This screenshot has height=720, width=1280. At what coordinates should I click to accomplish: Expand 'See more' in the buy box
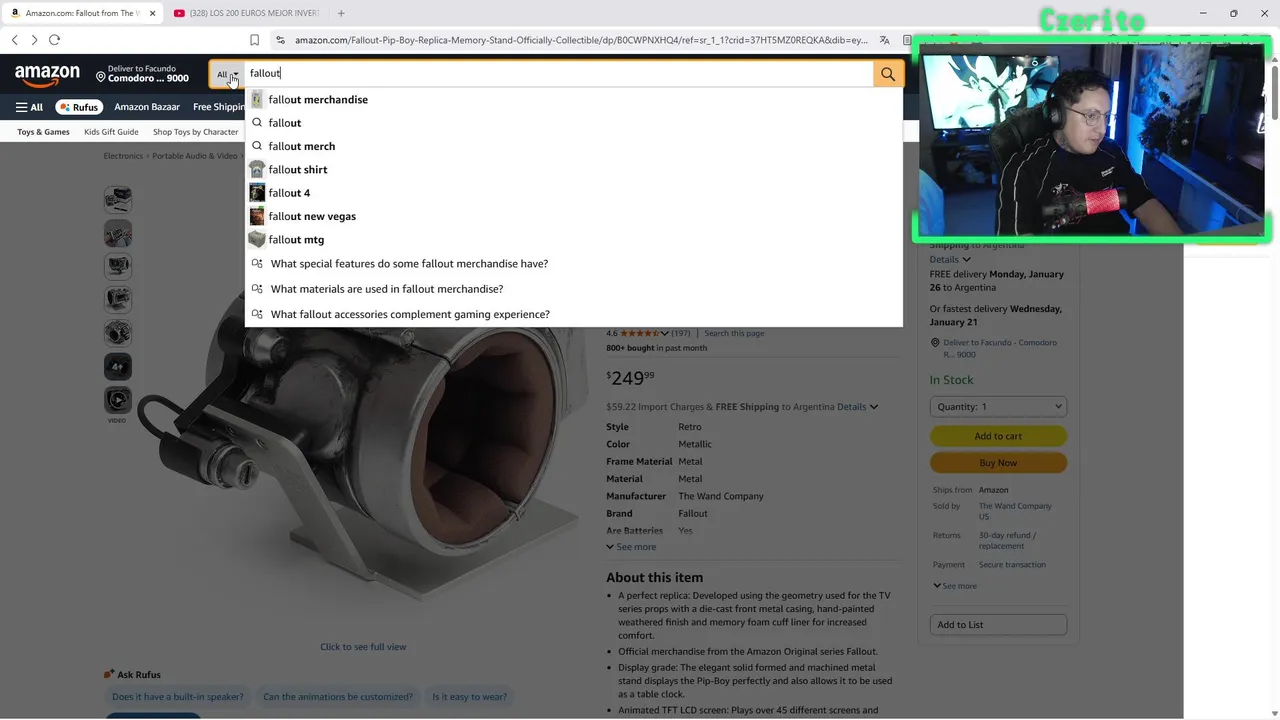tap(955, 586)
